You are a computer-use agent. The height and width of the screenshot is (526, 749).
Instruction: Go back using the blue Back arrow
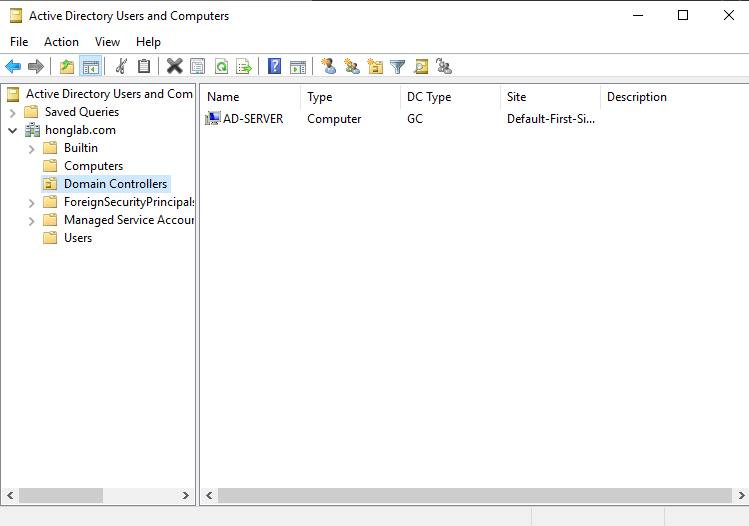click(x=13, y=66)
